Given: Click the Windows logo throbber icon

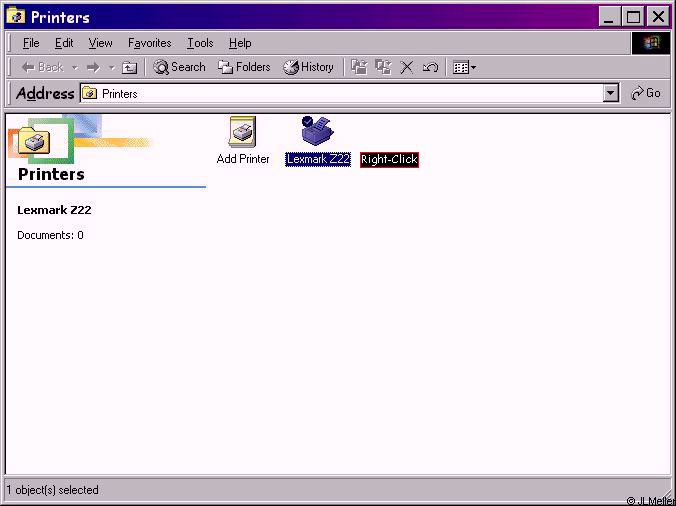Looking at the screenshot, I should 651,43.
